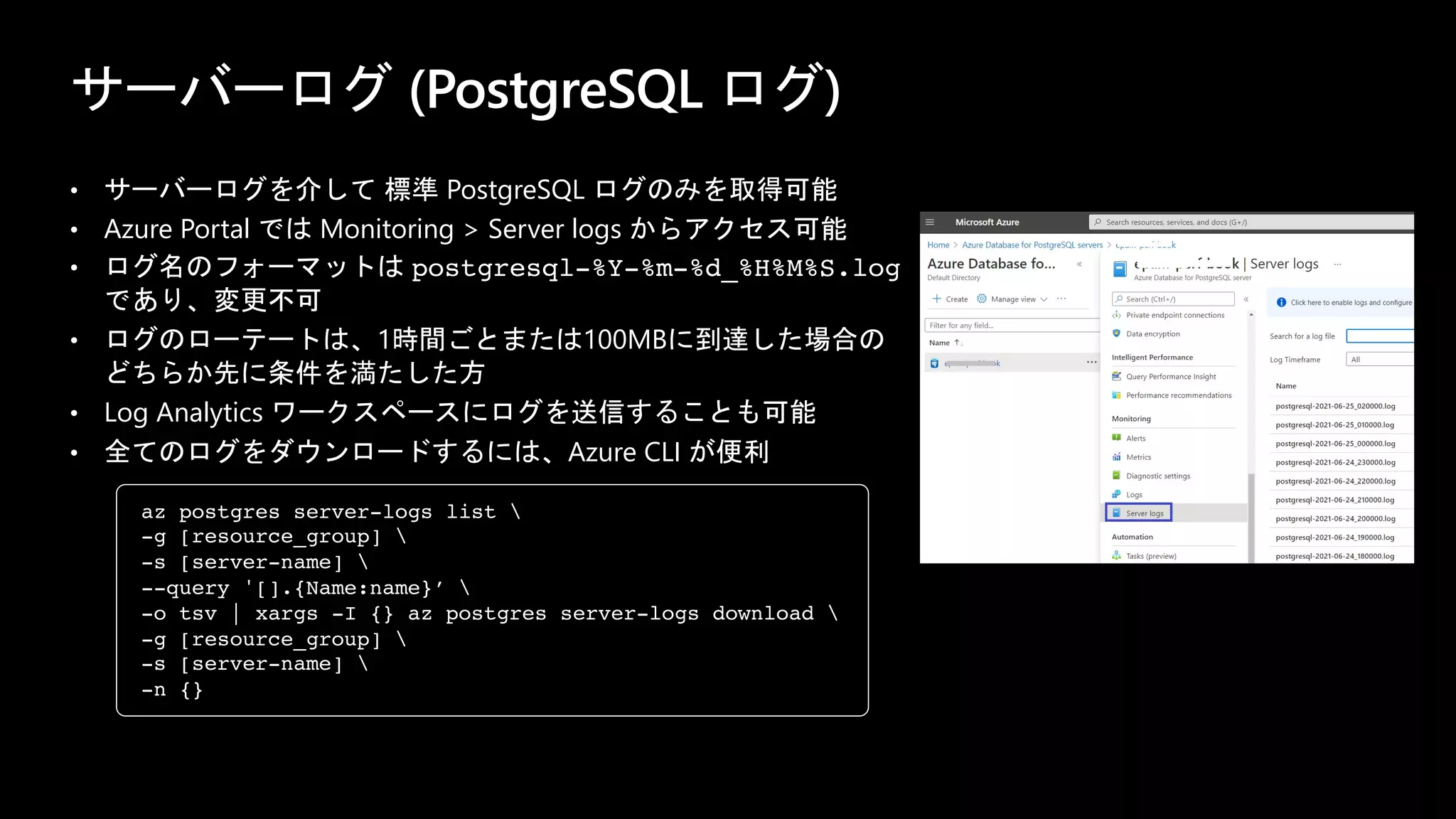Open Azure Database for PostgreSQL servers breadcrumb
This screenshot has width=1456, height=819.
tap(1032, 245)
